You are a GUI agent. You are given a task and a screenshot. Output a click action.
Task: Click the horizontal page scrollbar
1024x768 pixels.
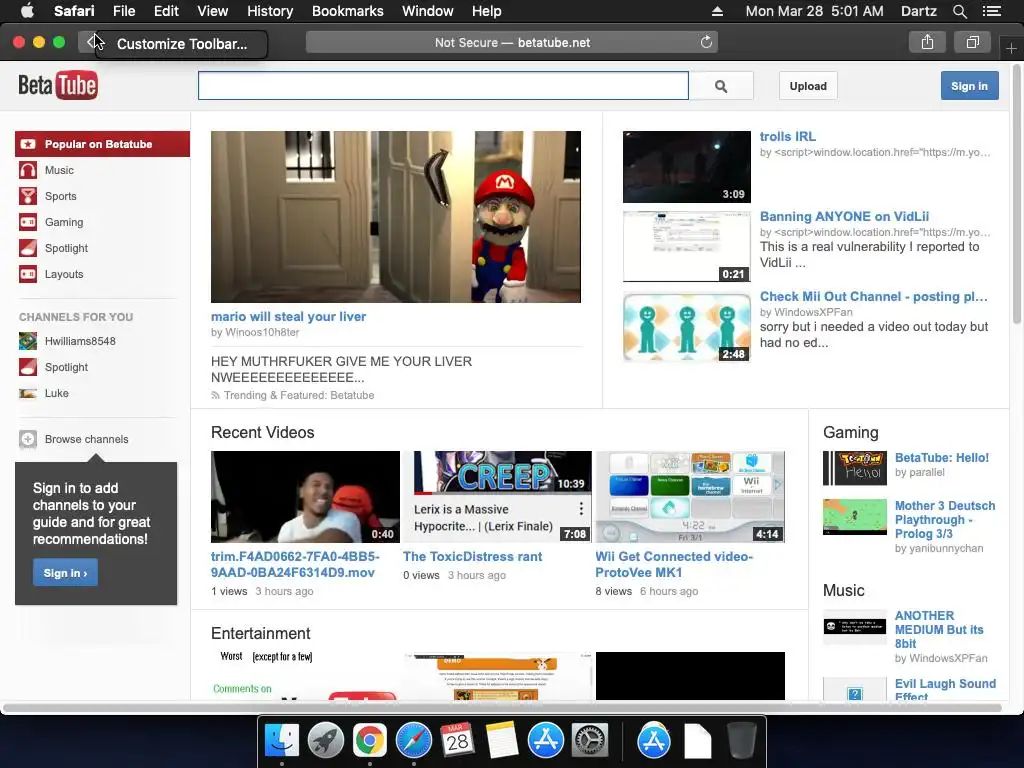[502, 708]
